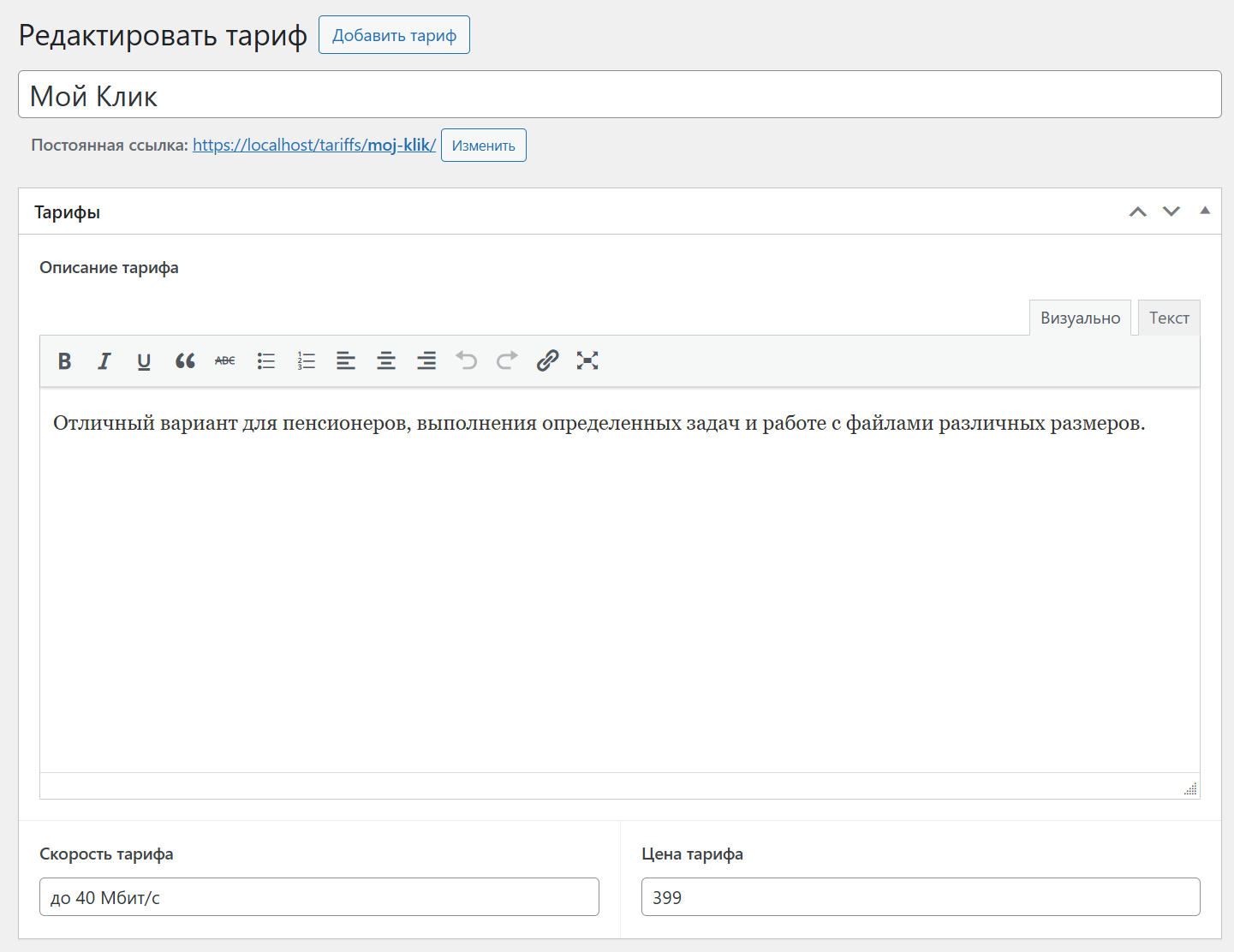1234x952 pixels.
Task: Move the Тарифы panel up
Action: point(1138,211)
